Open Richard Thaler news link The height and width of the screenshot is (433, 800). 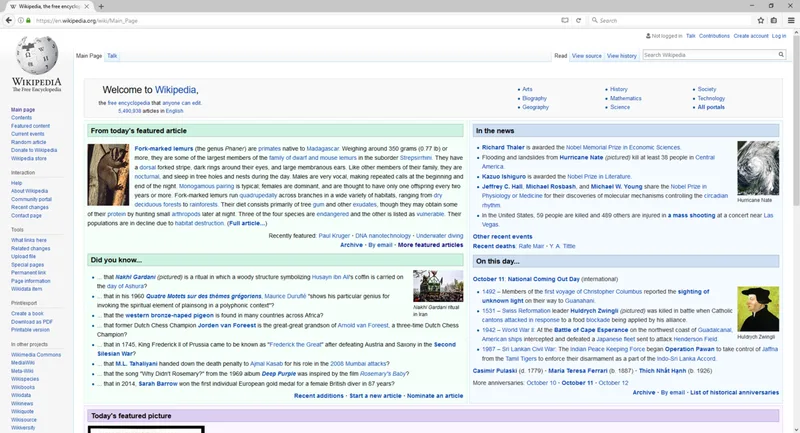[x=503, y=147]
